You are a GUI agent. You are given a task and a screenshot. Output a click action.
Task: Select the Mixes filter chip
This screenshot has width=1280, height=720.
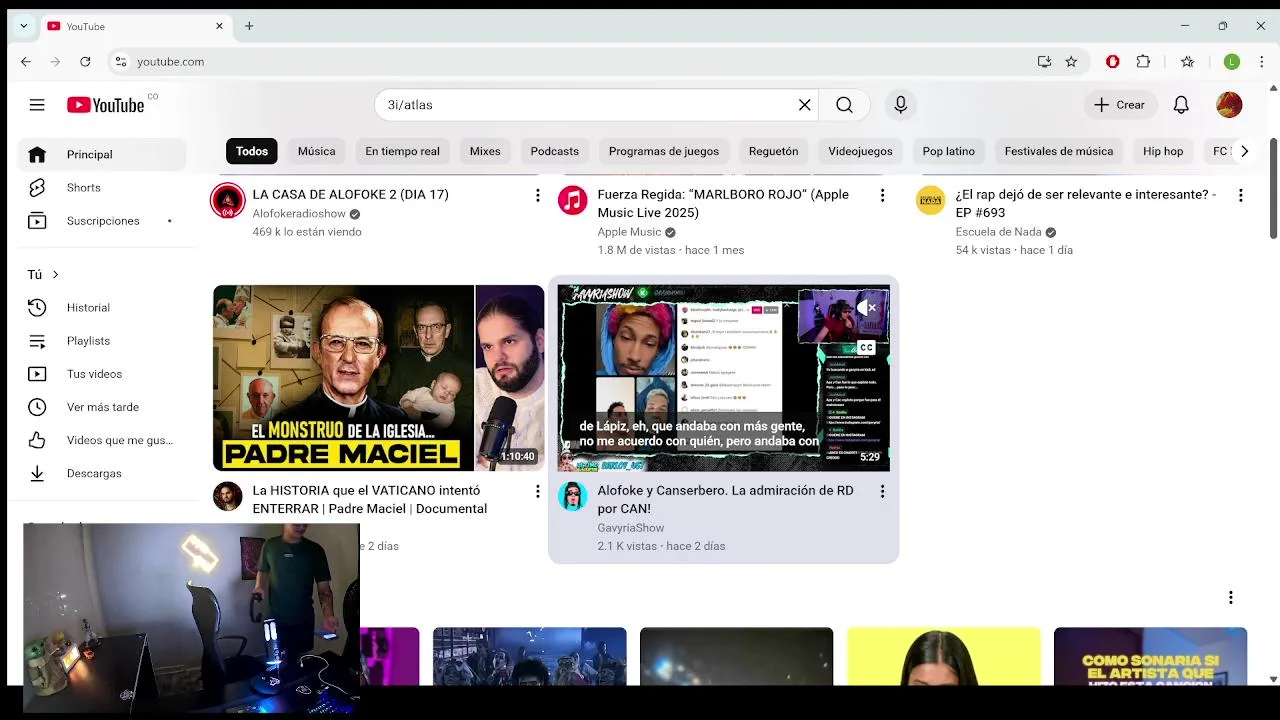click(x=485, y=151)
